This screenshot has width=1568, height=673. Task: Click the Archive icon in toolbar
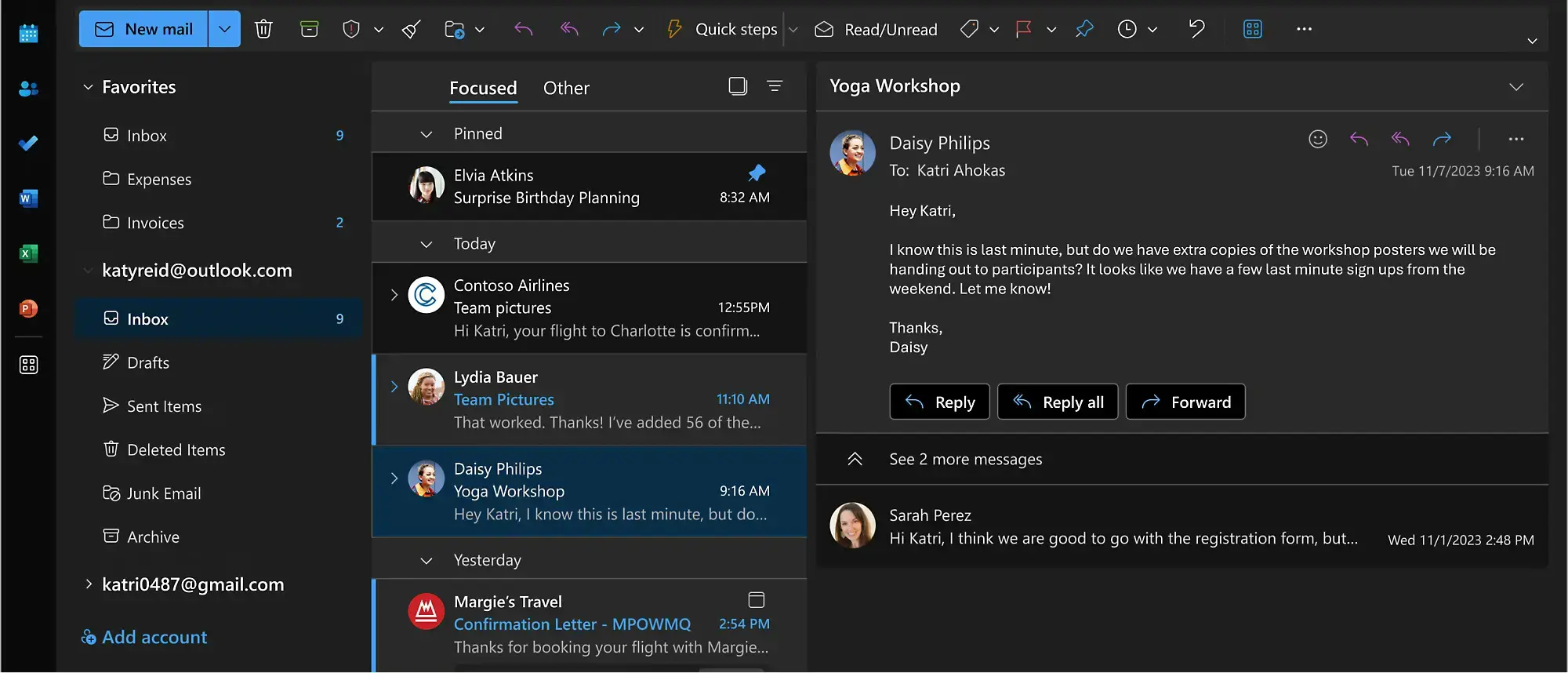[310, 29]
